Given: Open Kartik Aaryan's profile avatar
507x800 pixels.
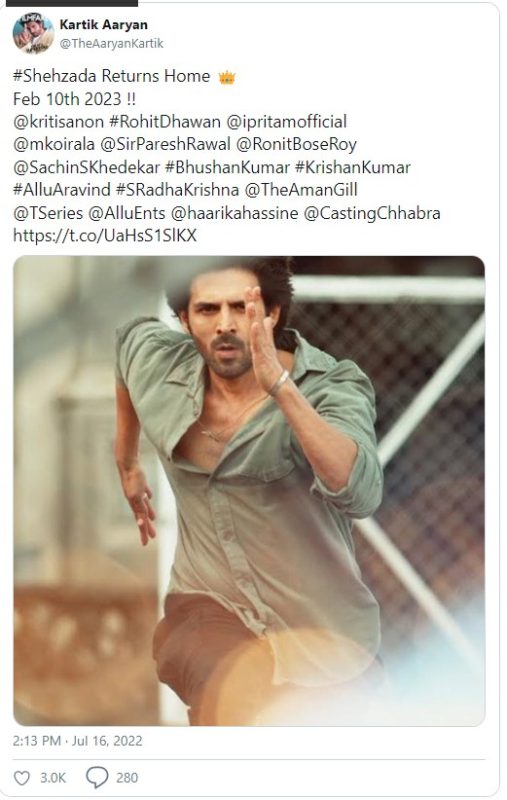Looking at the screenshot, I should tap(33, 33).
